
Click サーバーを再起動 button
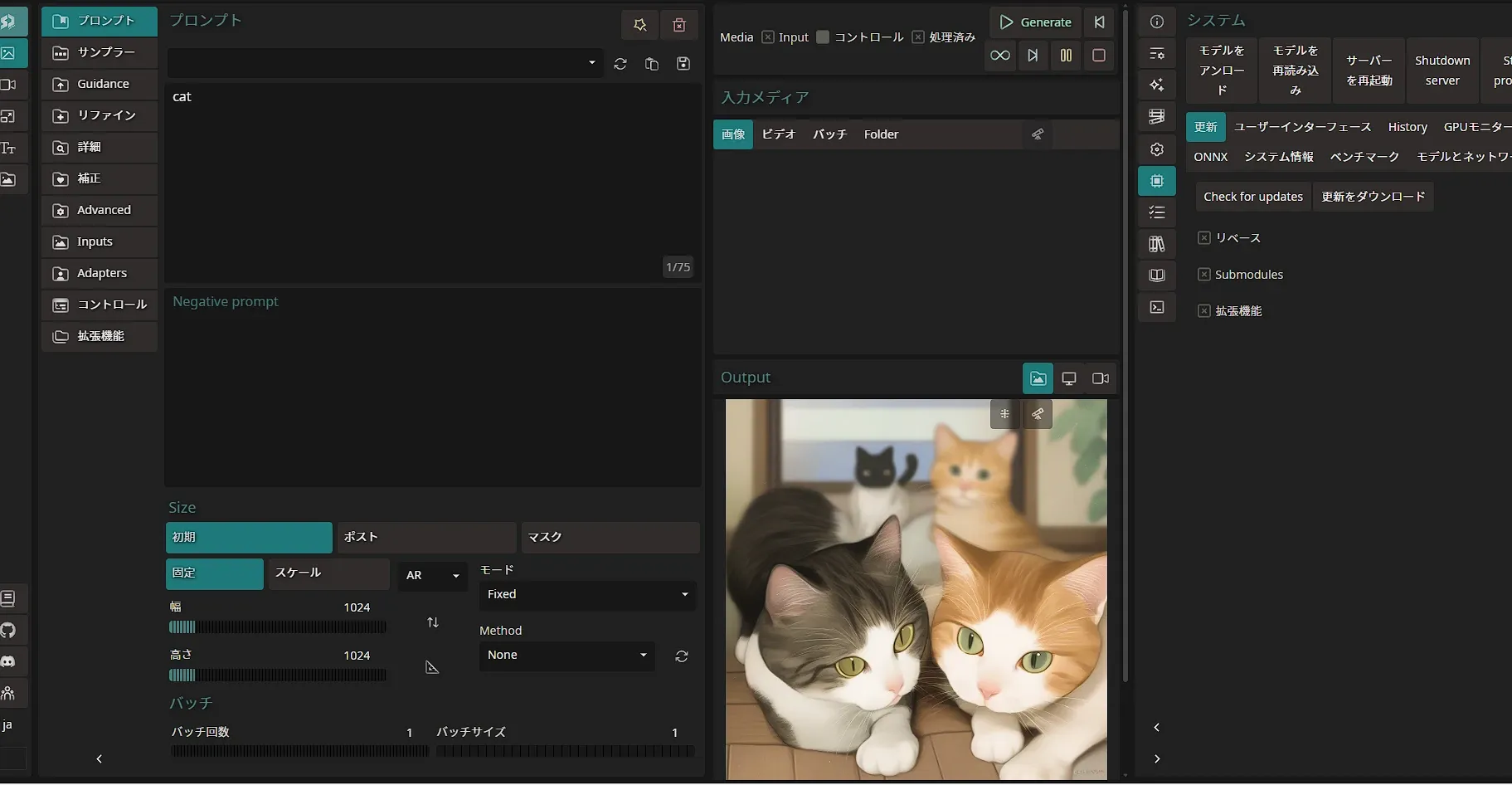(x=1369, y=71)
